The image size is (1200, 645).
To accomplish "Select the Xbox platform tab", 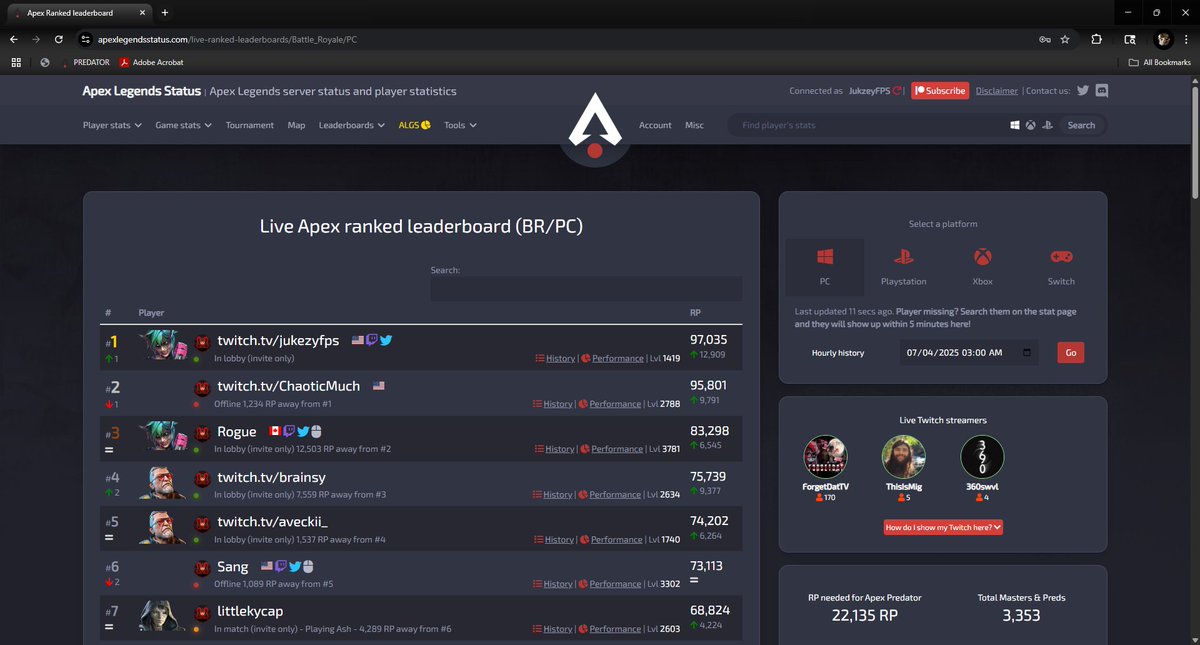I will 983,267.
